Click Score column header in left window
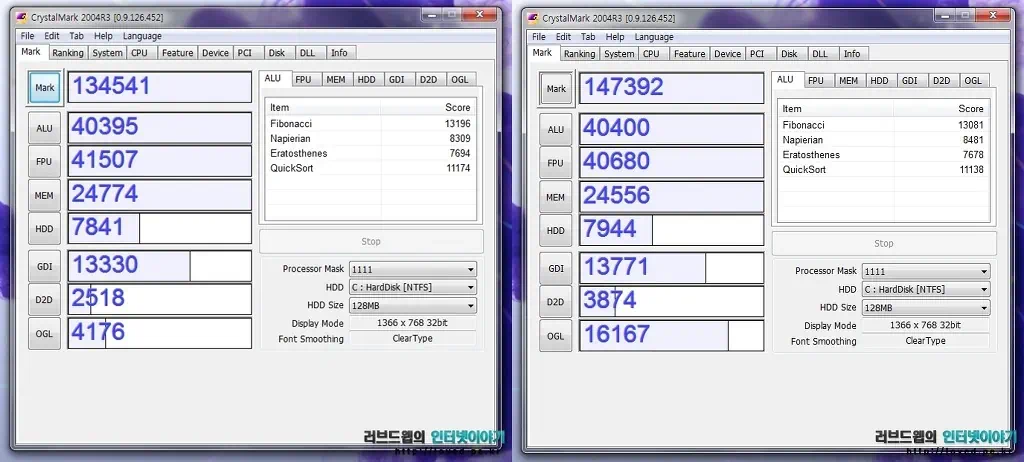This screenshot has height=462, width=1024. click(x=428, y=107)
